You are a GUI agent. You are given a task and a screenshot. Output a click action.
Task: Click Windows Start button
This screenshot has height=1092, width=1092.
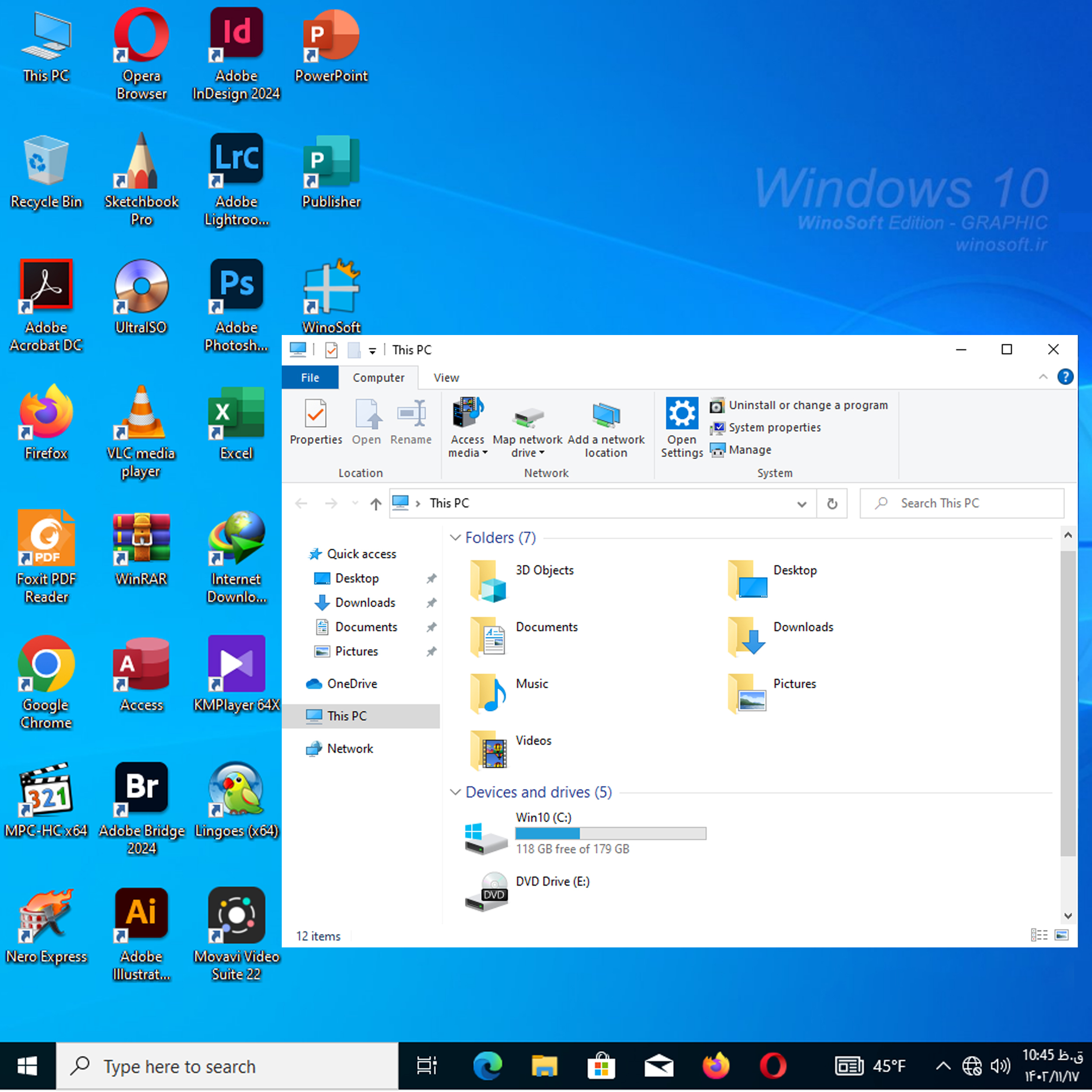(x=27, y=1066)
